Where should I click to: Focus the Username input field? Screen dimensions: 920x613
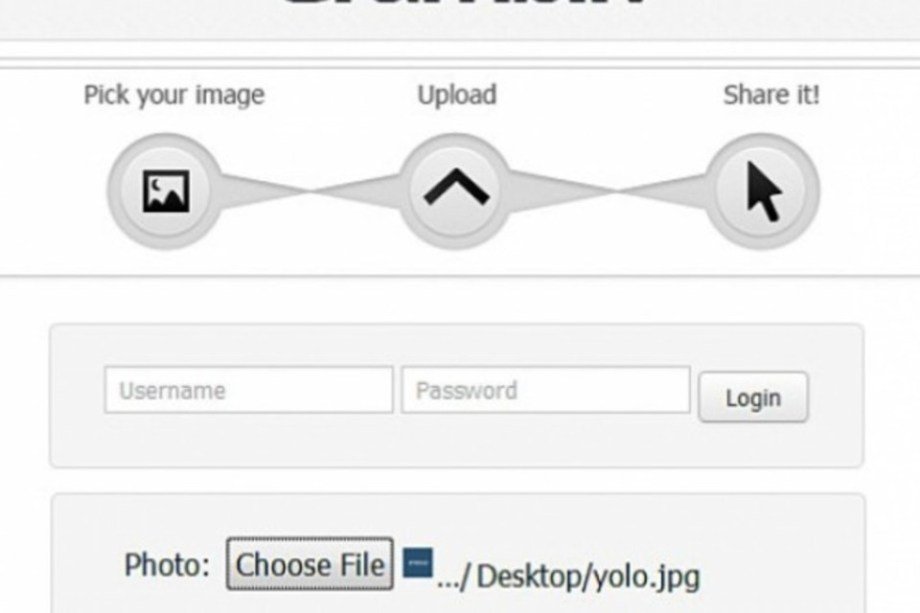(249, 390)
